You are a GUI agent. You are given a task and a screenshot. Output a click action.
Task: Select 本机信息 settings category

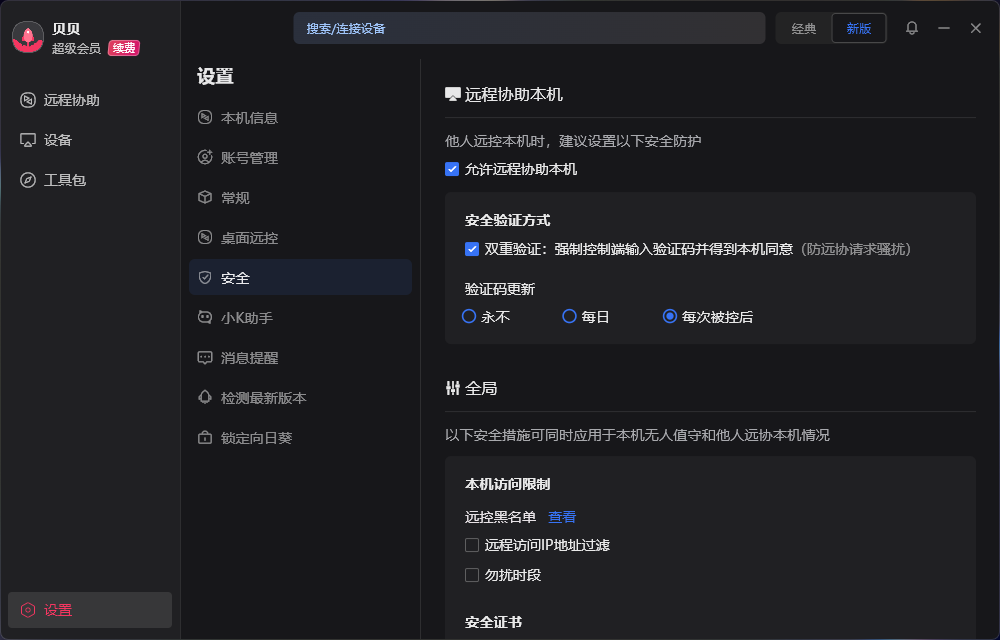pyautogui.click(x=249, y=118)
